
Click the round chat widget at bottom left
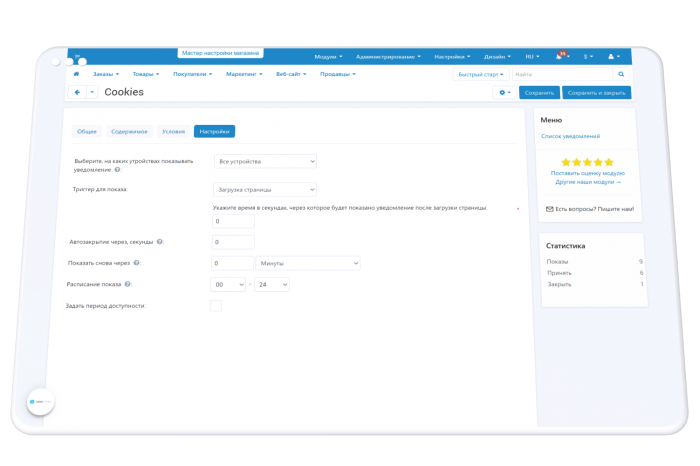tap(40, 402)
